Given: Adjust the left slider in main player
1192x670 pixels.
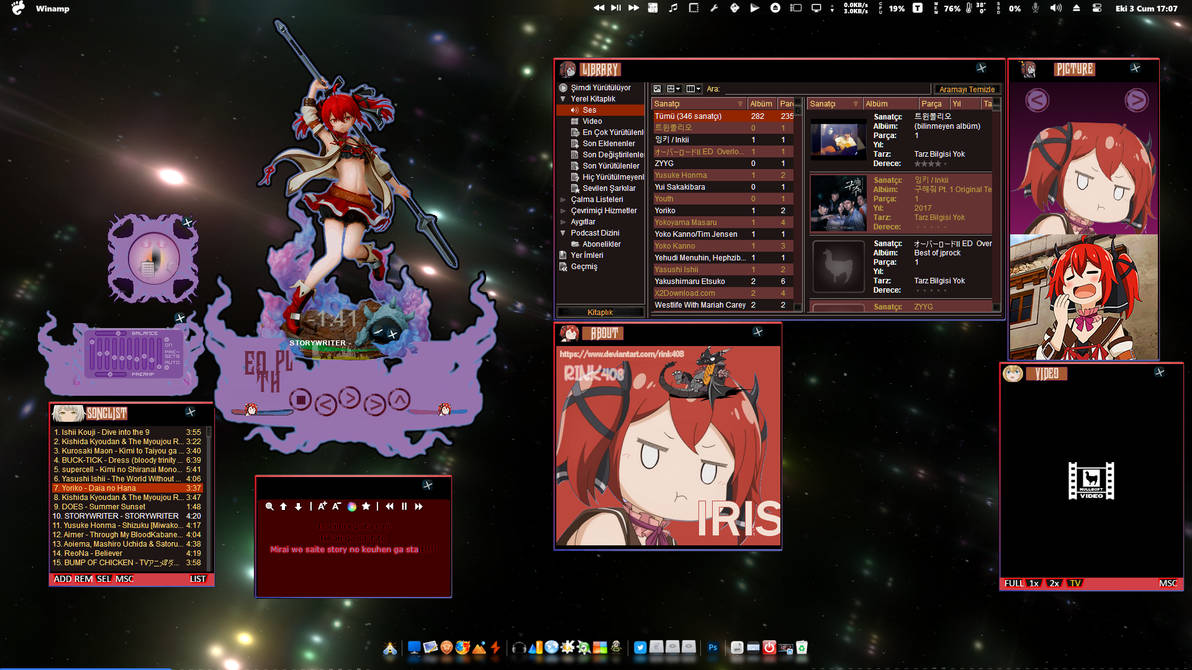Looking at the screenshot, I should point(263,411).
